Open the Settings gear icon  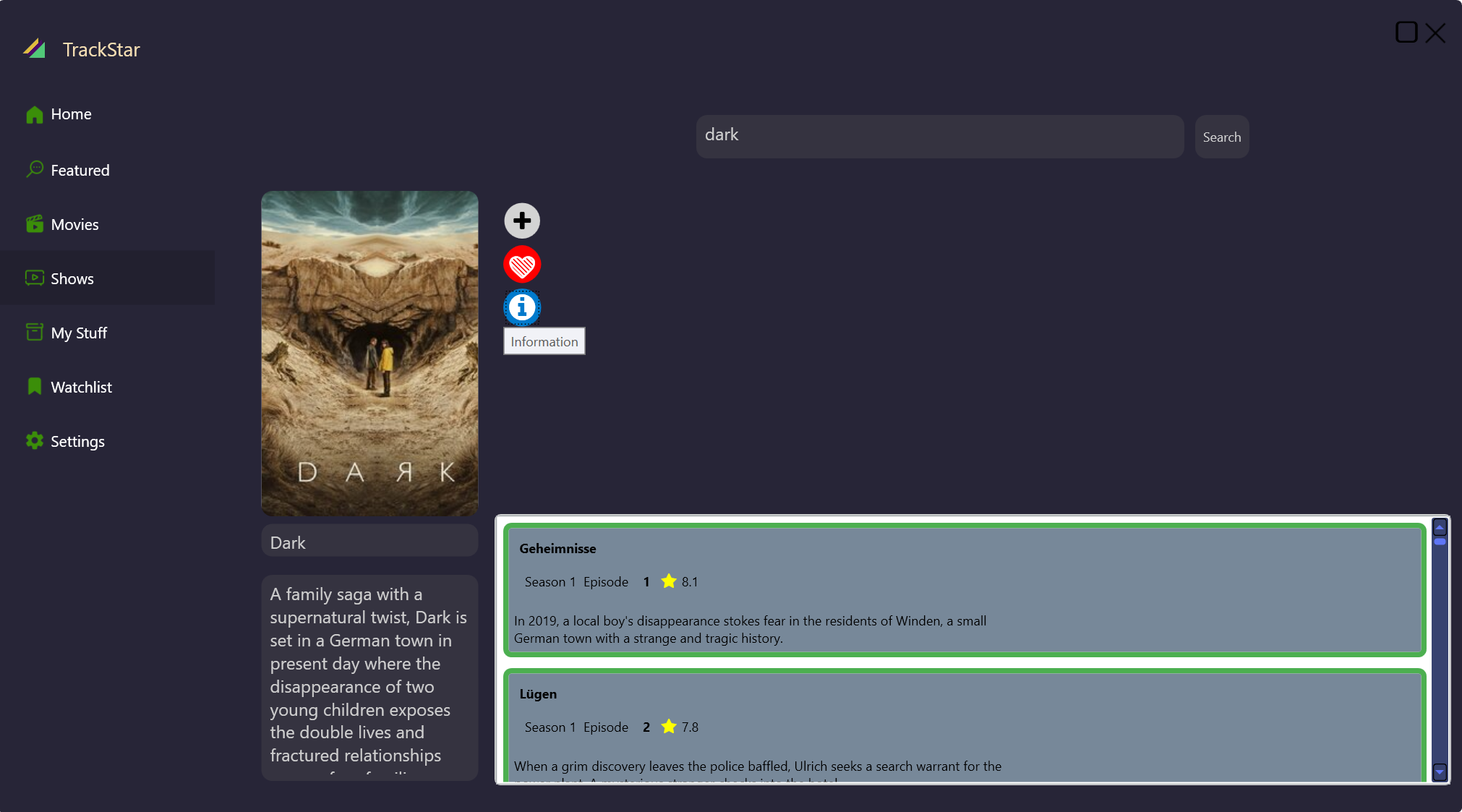[35, 441]
